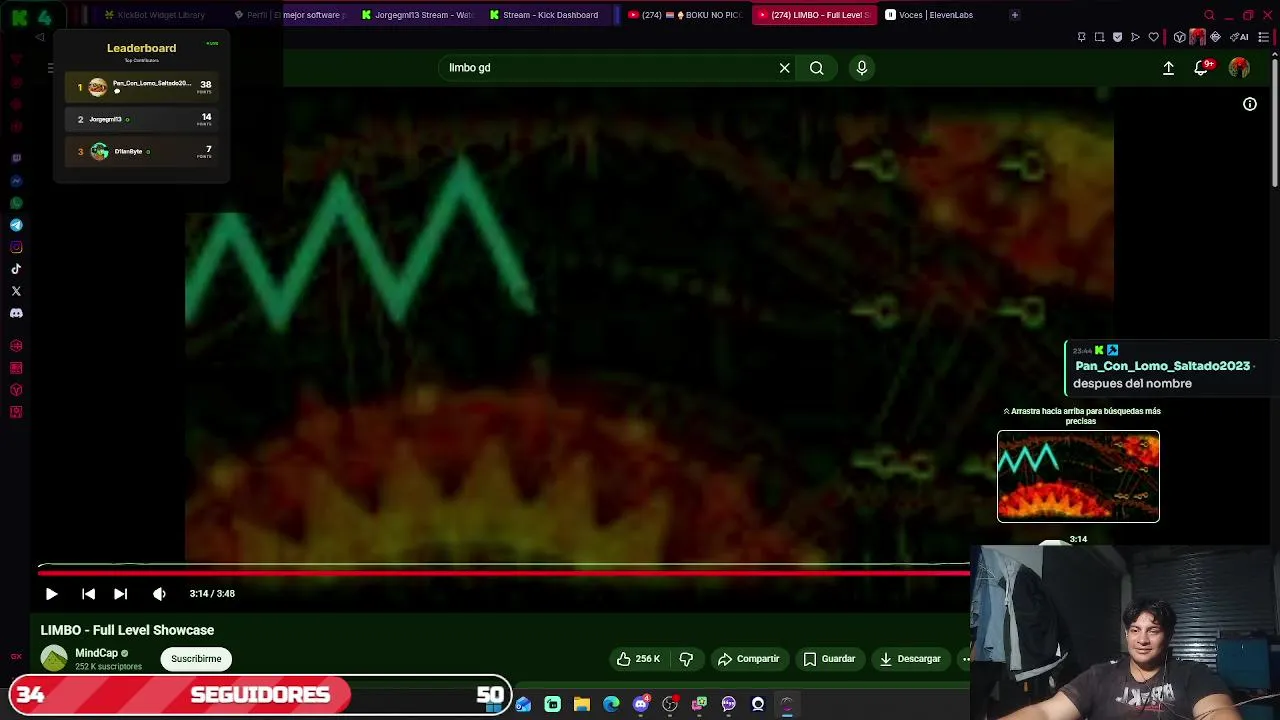The image size is (1280, 720).
Task: Open a new browser tab with plus
Action: pyautogui.click(x=1014, y=15)
